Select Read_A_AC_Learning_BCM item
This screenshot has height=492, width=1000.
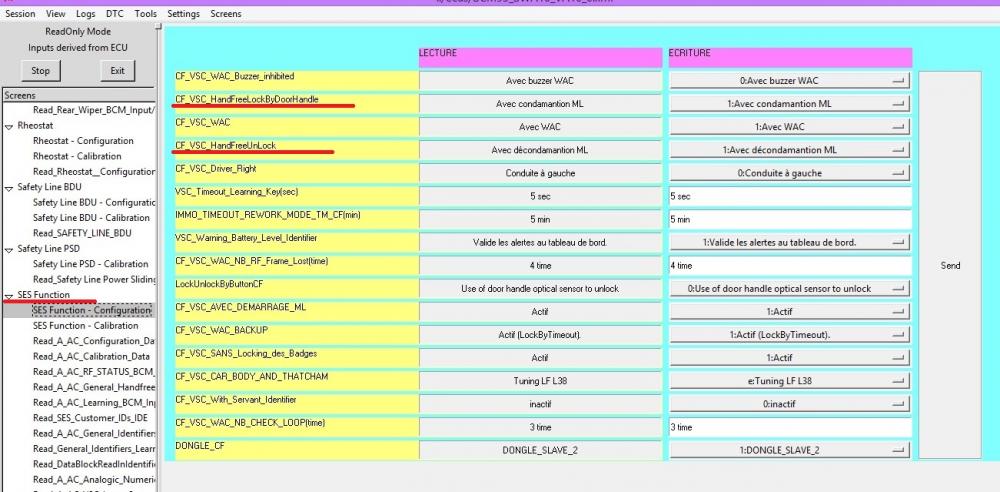(x=93, y=403)
